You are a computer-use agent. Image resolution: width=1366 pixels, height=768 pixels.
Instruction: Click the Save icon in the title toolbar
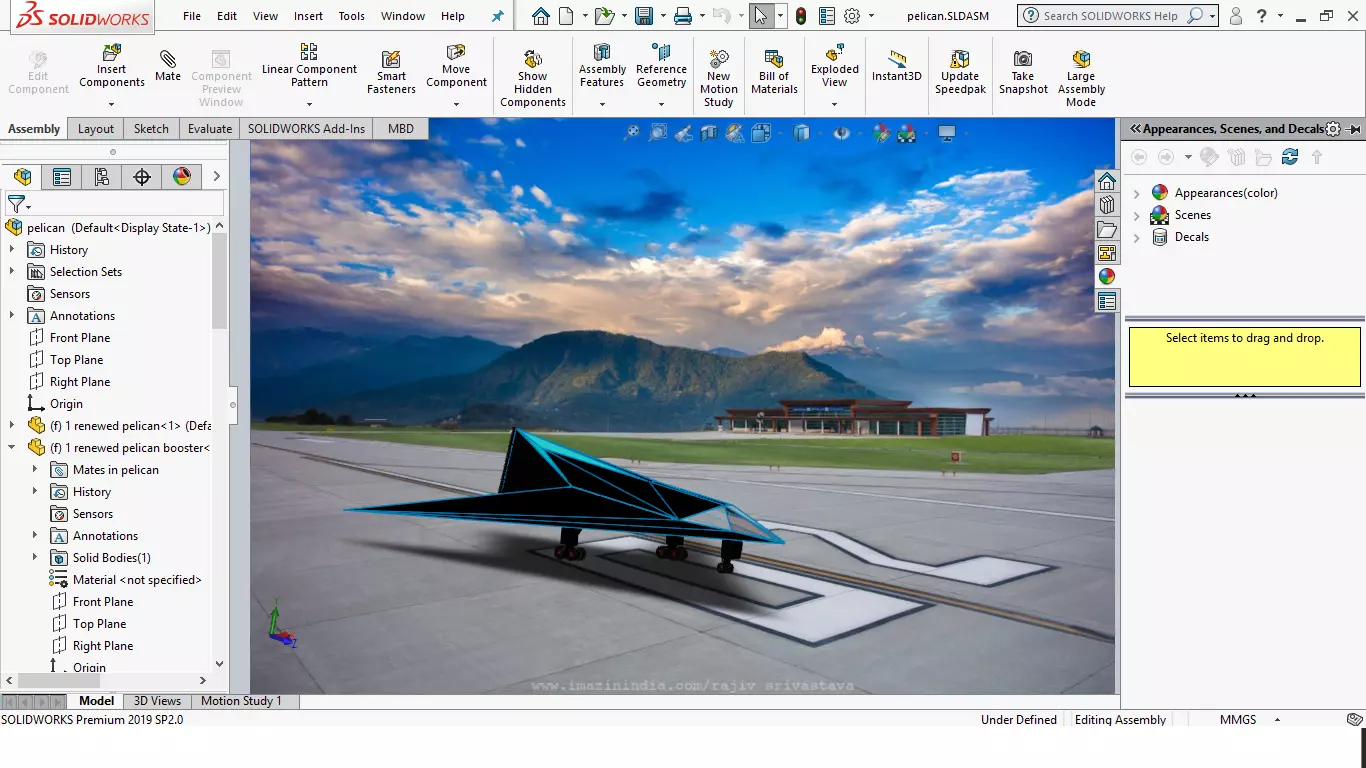click(x=644, y=16)
